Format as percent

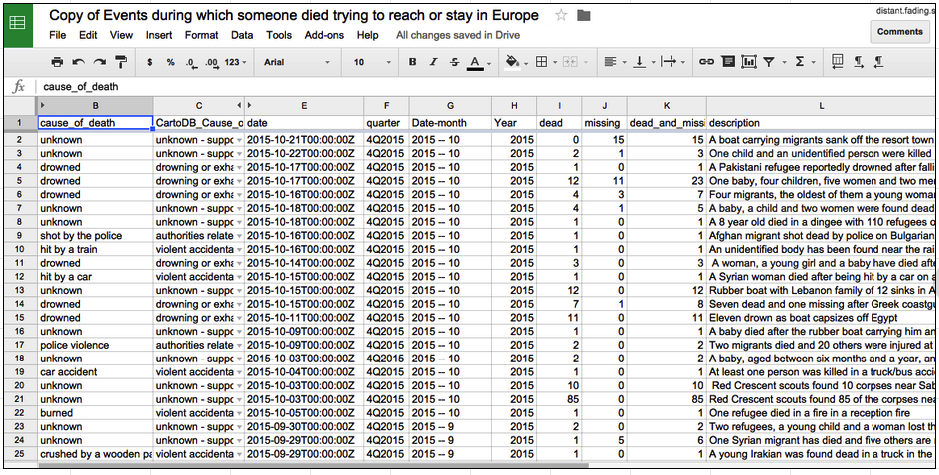pos(171,62)
